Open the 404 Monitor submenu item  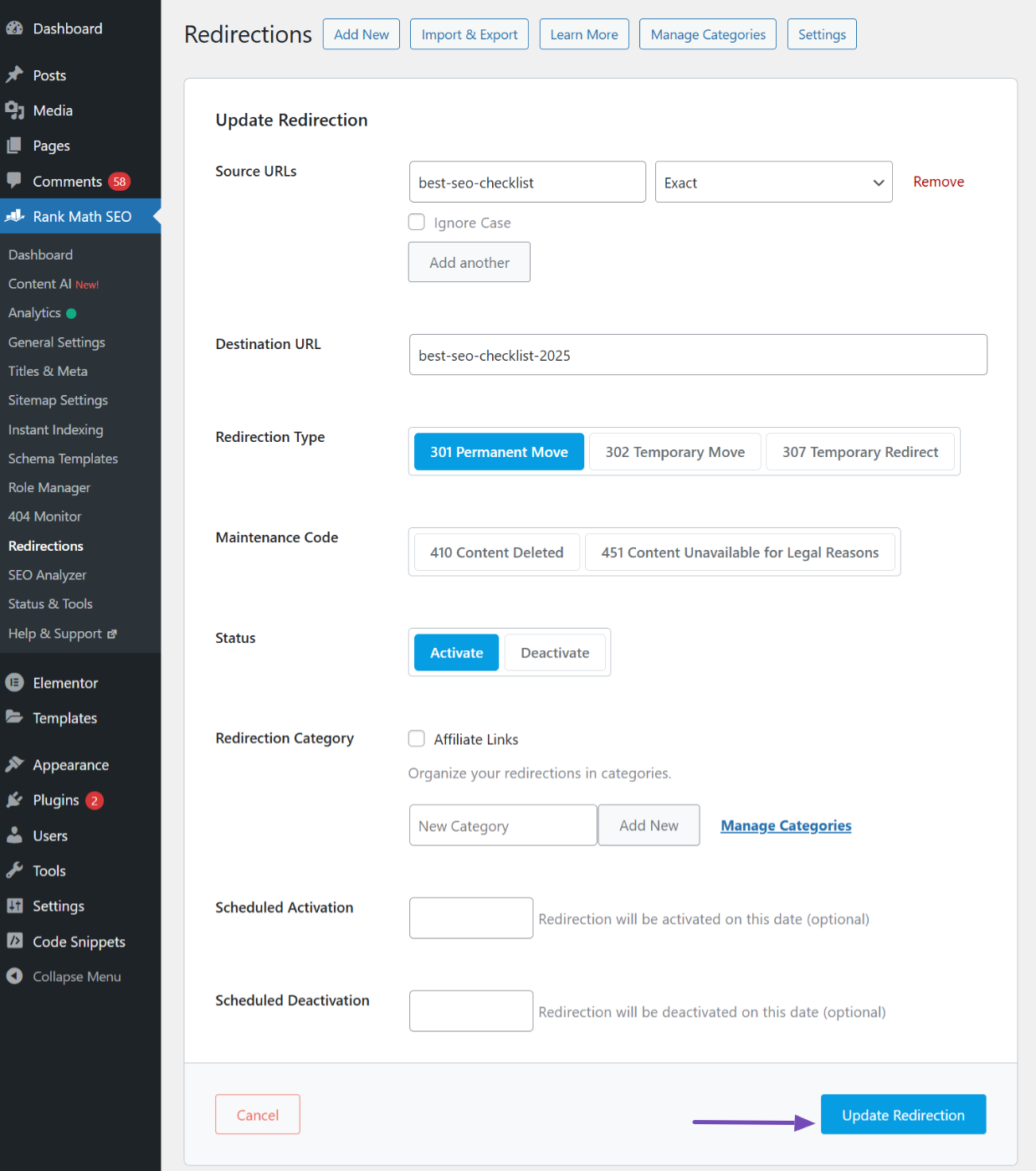45,516
